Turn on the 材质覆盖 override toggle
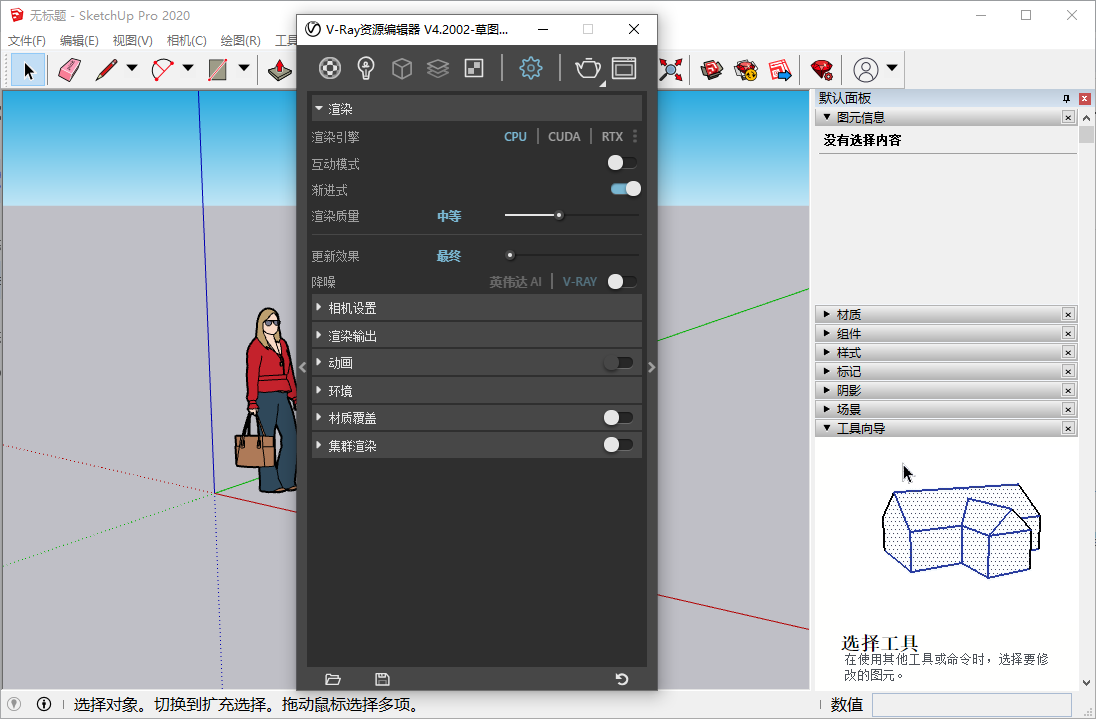The width and height of the screenshot is (1096, 719). [618, 417]
